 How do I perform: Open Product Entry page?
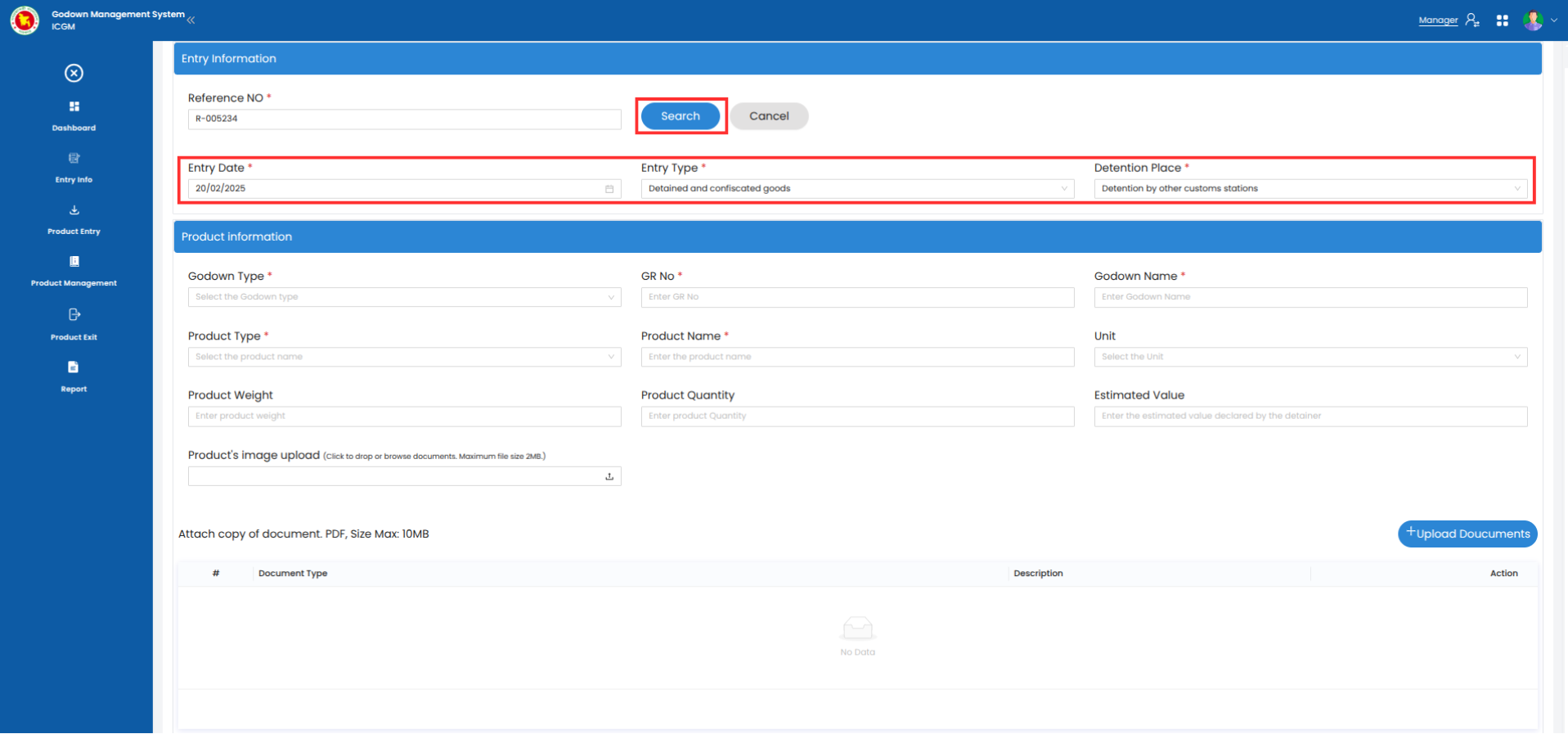click(74, 219)
